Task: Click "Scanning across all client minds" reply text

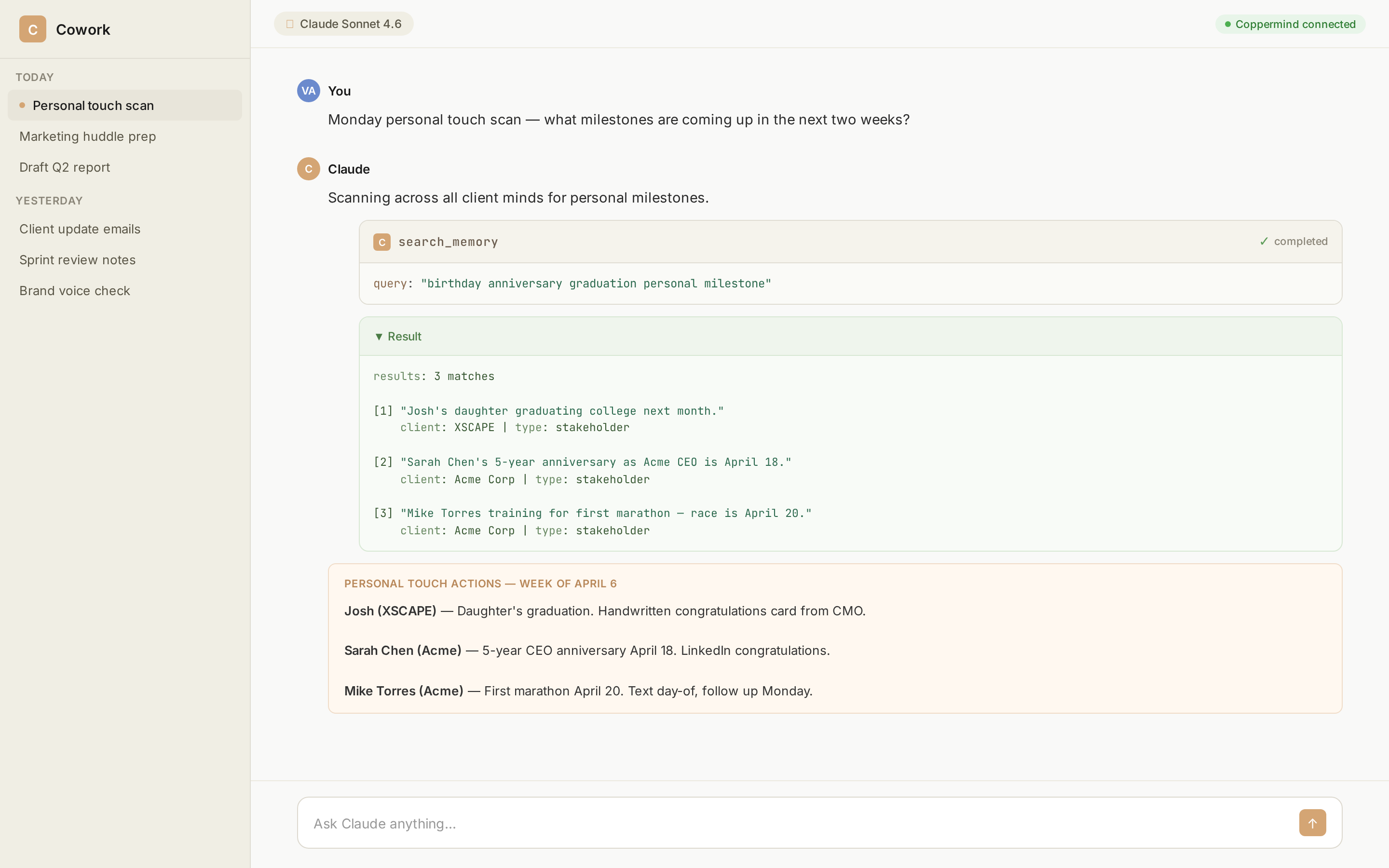Action: (518, 198)
